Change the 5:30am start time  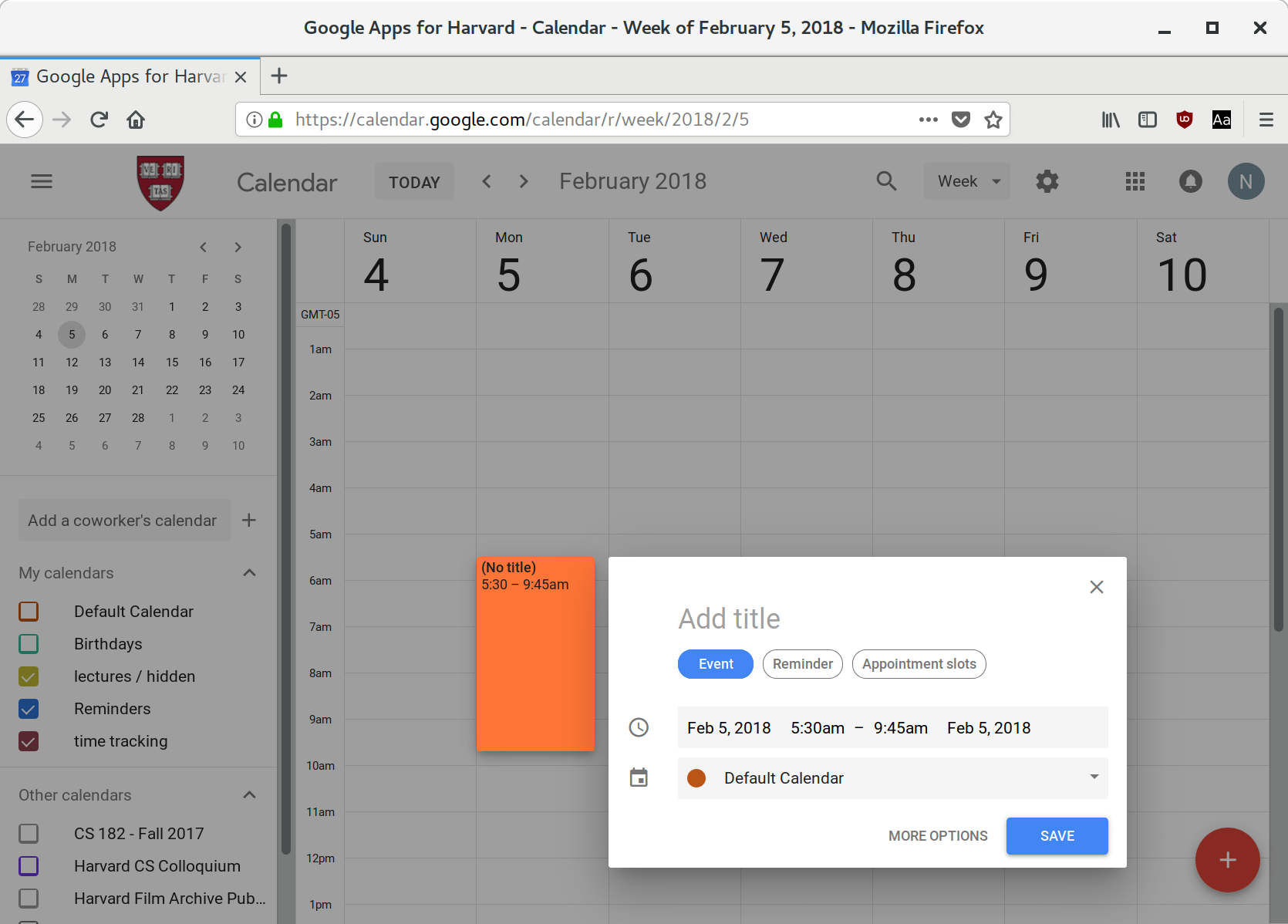(818, 728)
